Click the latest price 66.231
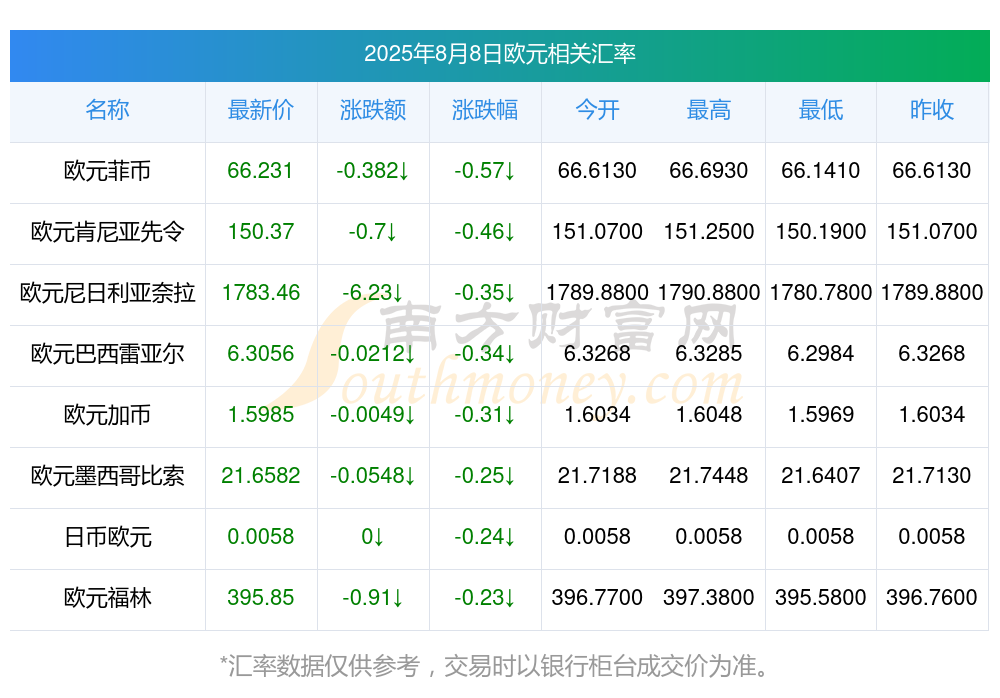Image resolution: width=1000 pixels, height=698 pixels. [260, 170]
